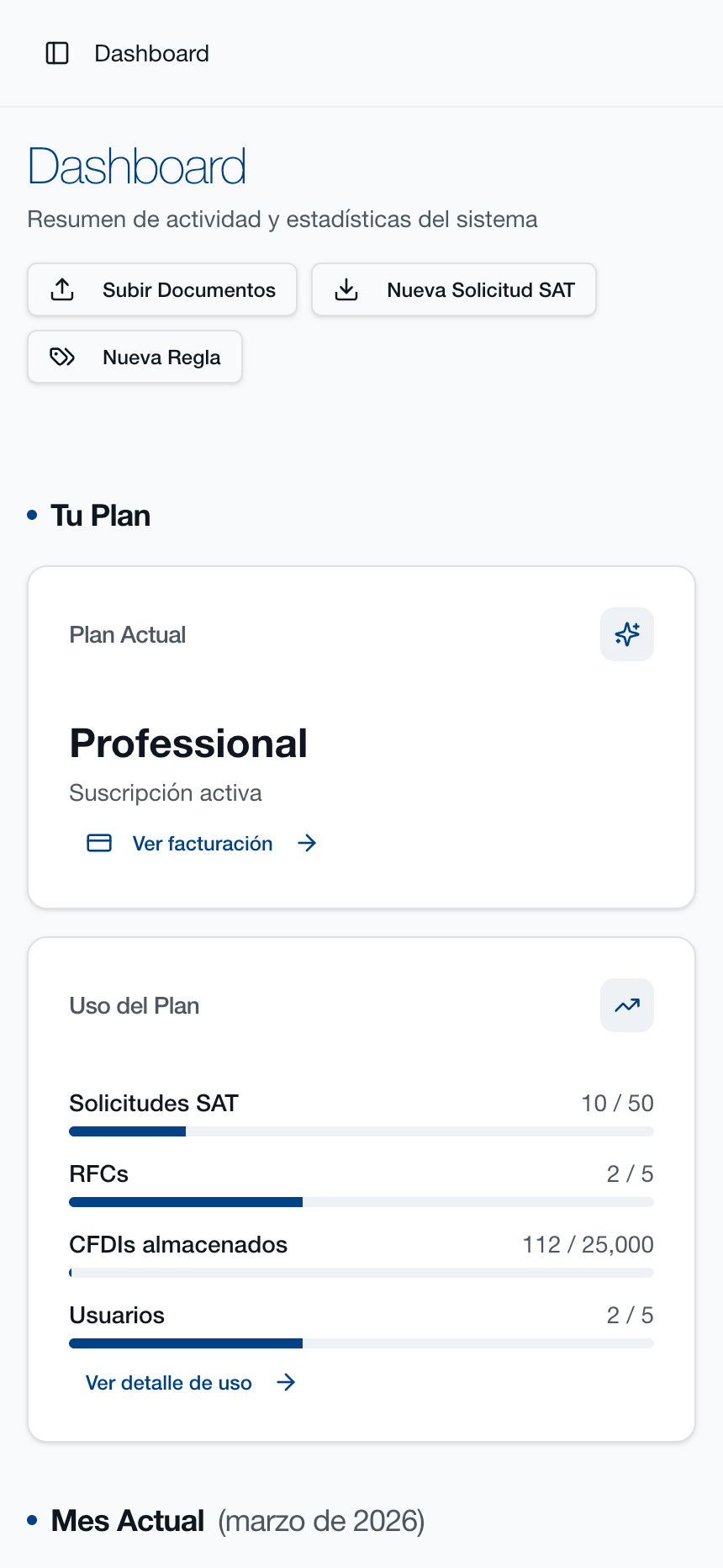Viewport: 723px width, 1568px height.
Task: Click the upload icon on Subir Documentos
Action: (63, 290)
